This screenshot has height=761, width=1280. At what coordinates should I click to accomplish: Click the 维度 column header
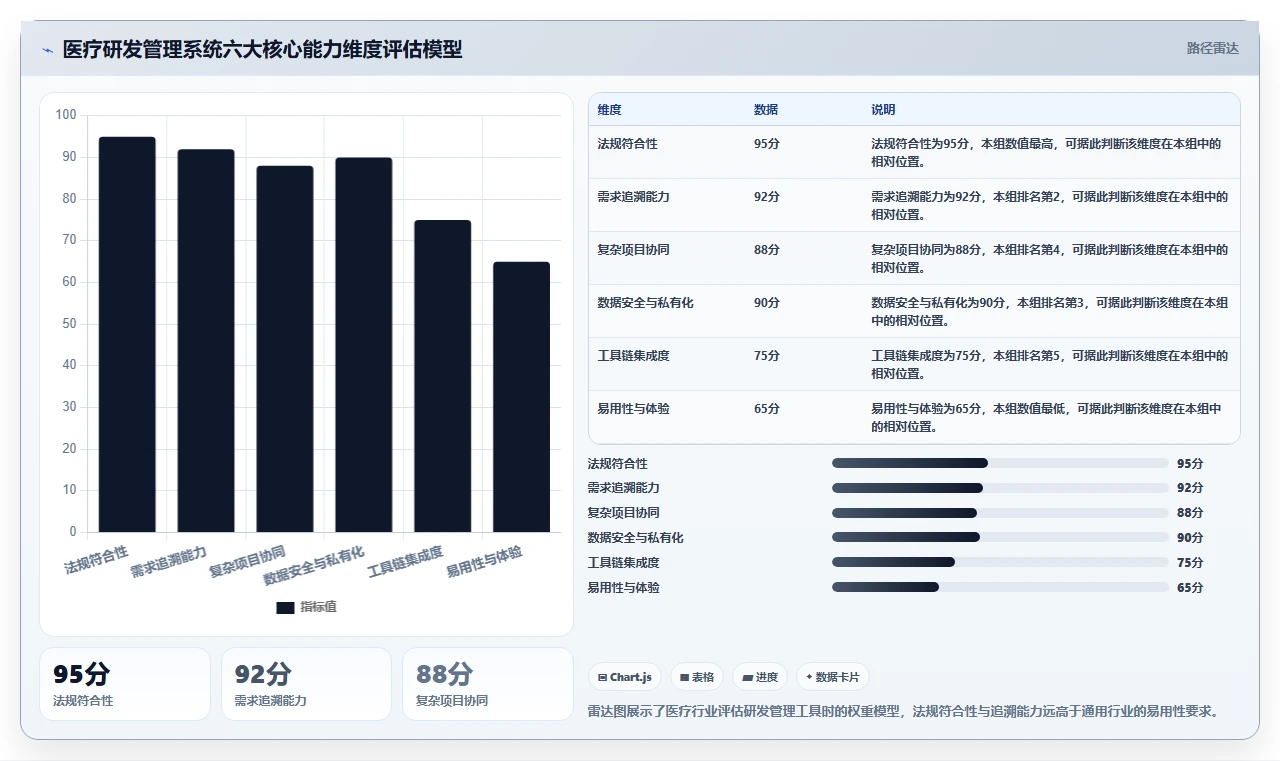tap(609, 110)
